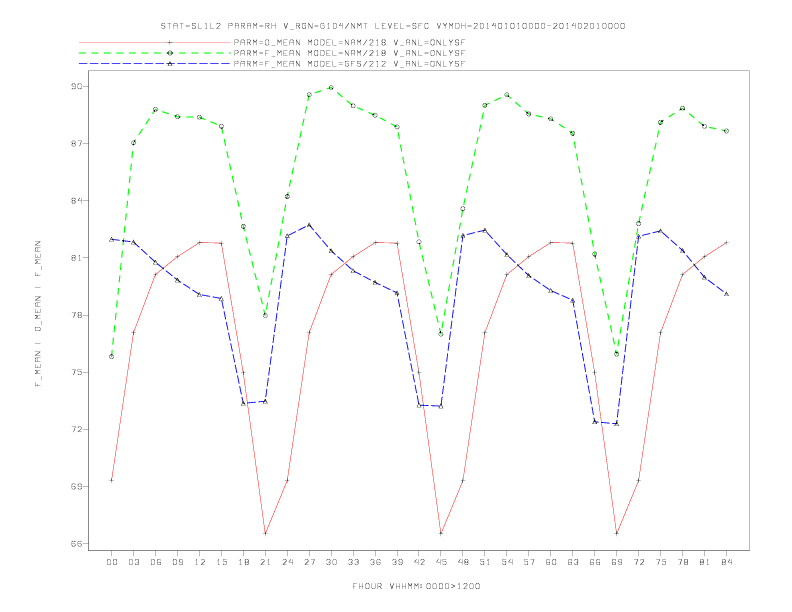Click x-axis tick label 45
Viewport: 792px width, 612px height.
click(x=441, y=562)
